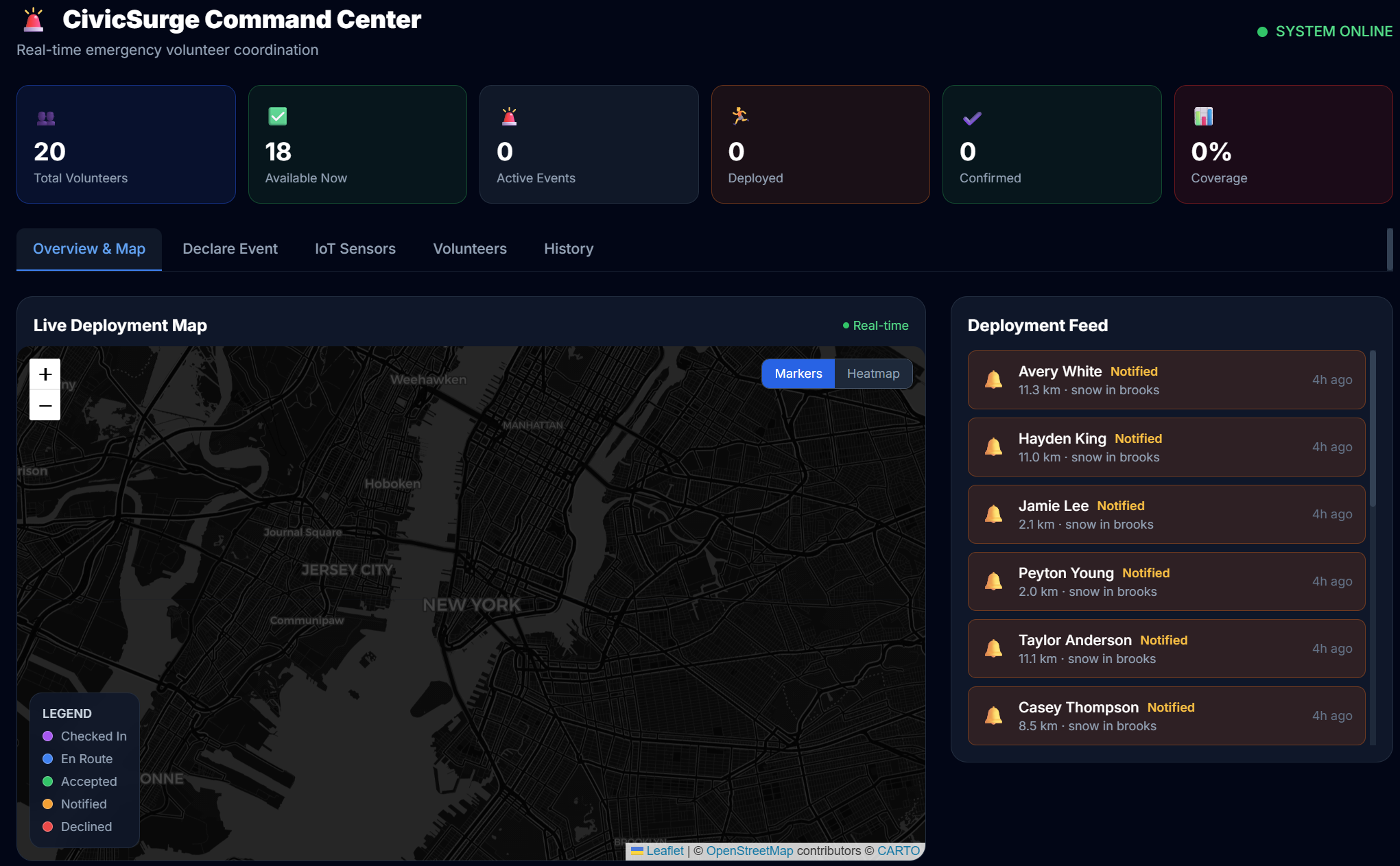Image resolution: width=1400 pixels, height=866 pixels.
Task: Zoom in on the deployment map
Action: point(45,374)
